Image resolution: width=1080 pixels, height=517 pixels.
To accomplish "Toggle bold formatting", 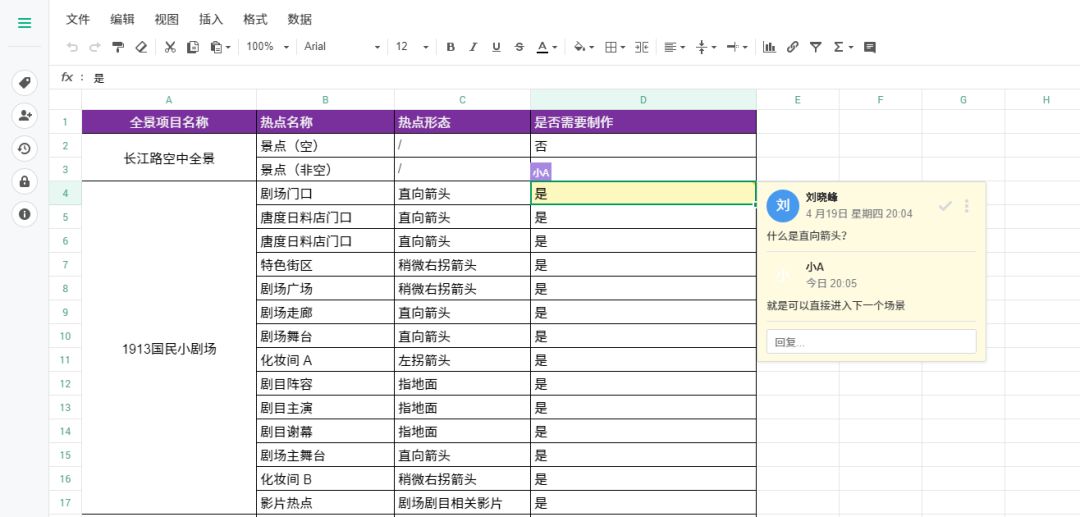I will tap(450, 47).
